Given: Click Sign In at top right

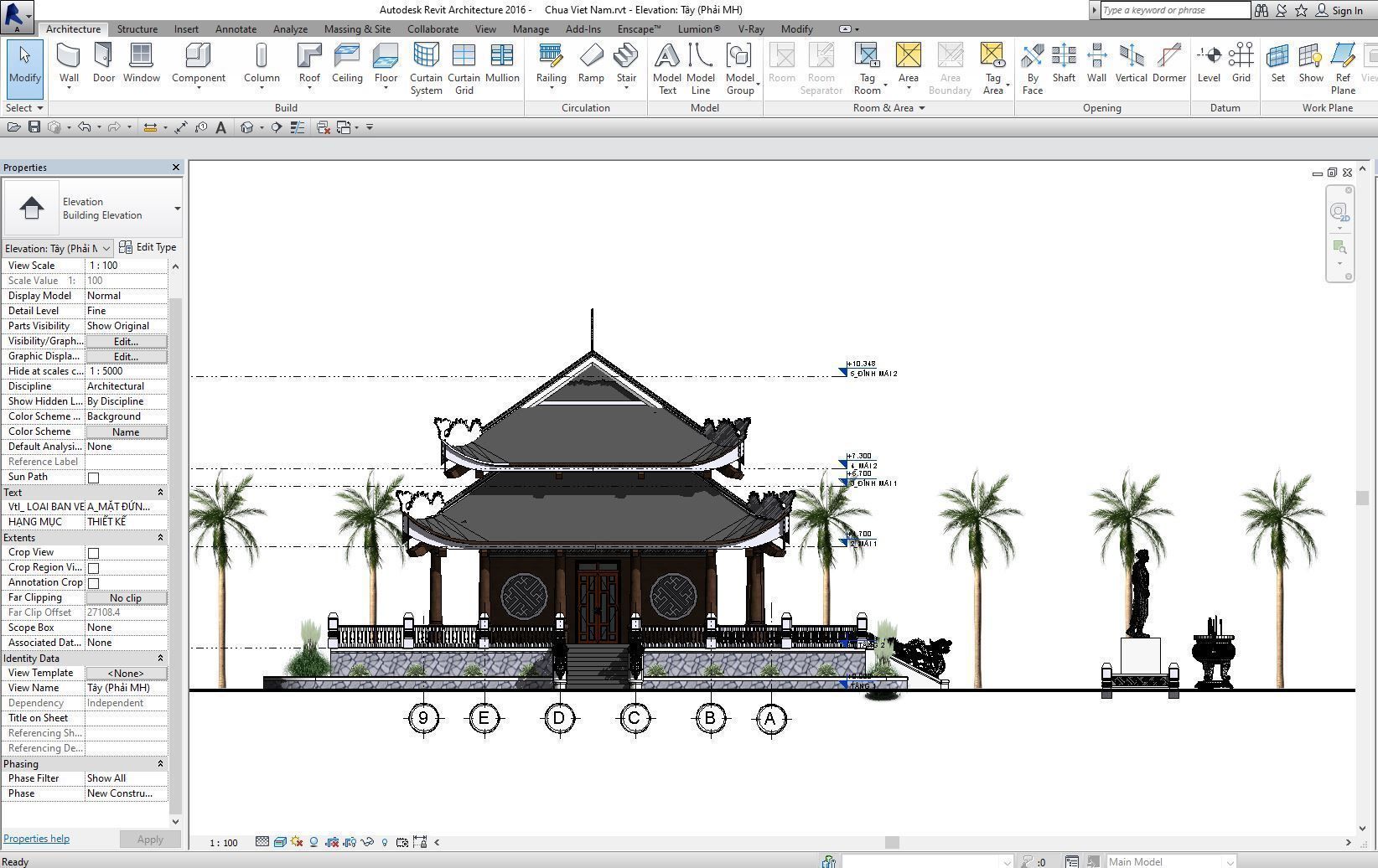Looking at the screenshot, I should point(1339,10).
